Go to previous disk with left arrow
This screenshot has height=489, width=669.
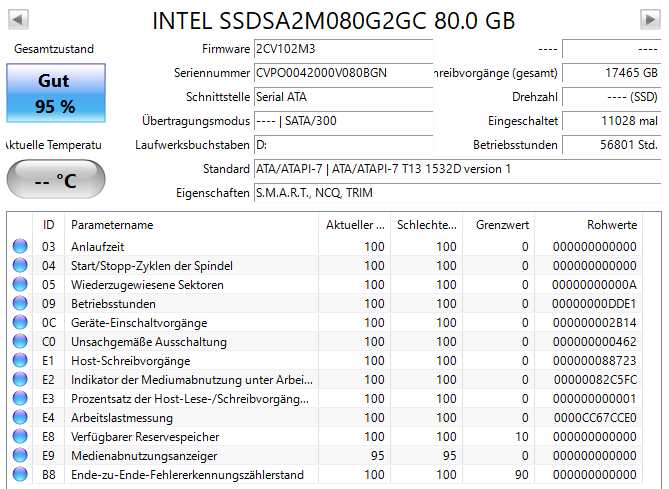click(18, 19)
